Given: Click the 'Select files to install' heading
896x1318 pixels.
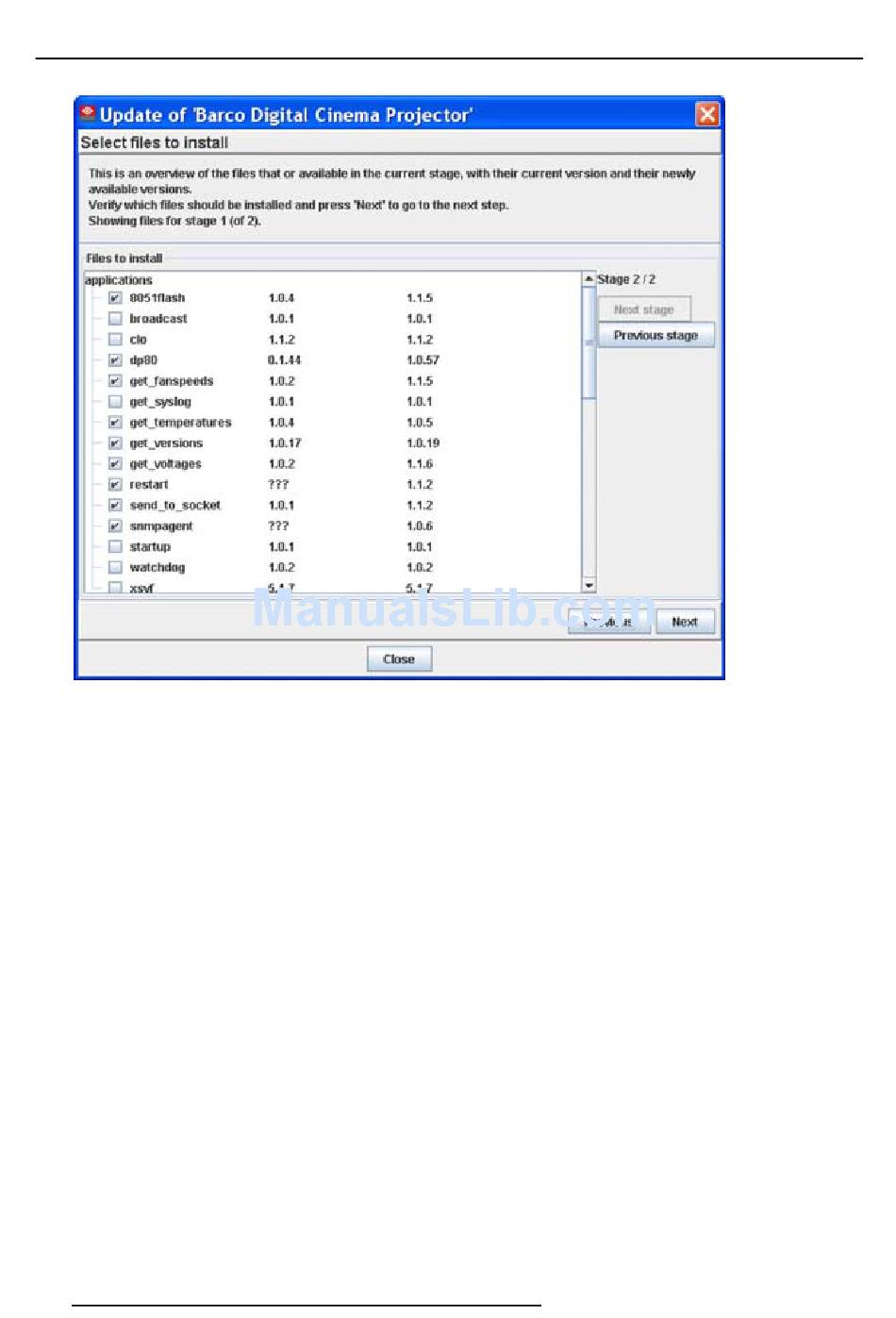Looking at the screenshot, I should pos(155,142).
